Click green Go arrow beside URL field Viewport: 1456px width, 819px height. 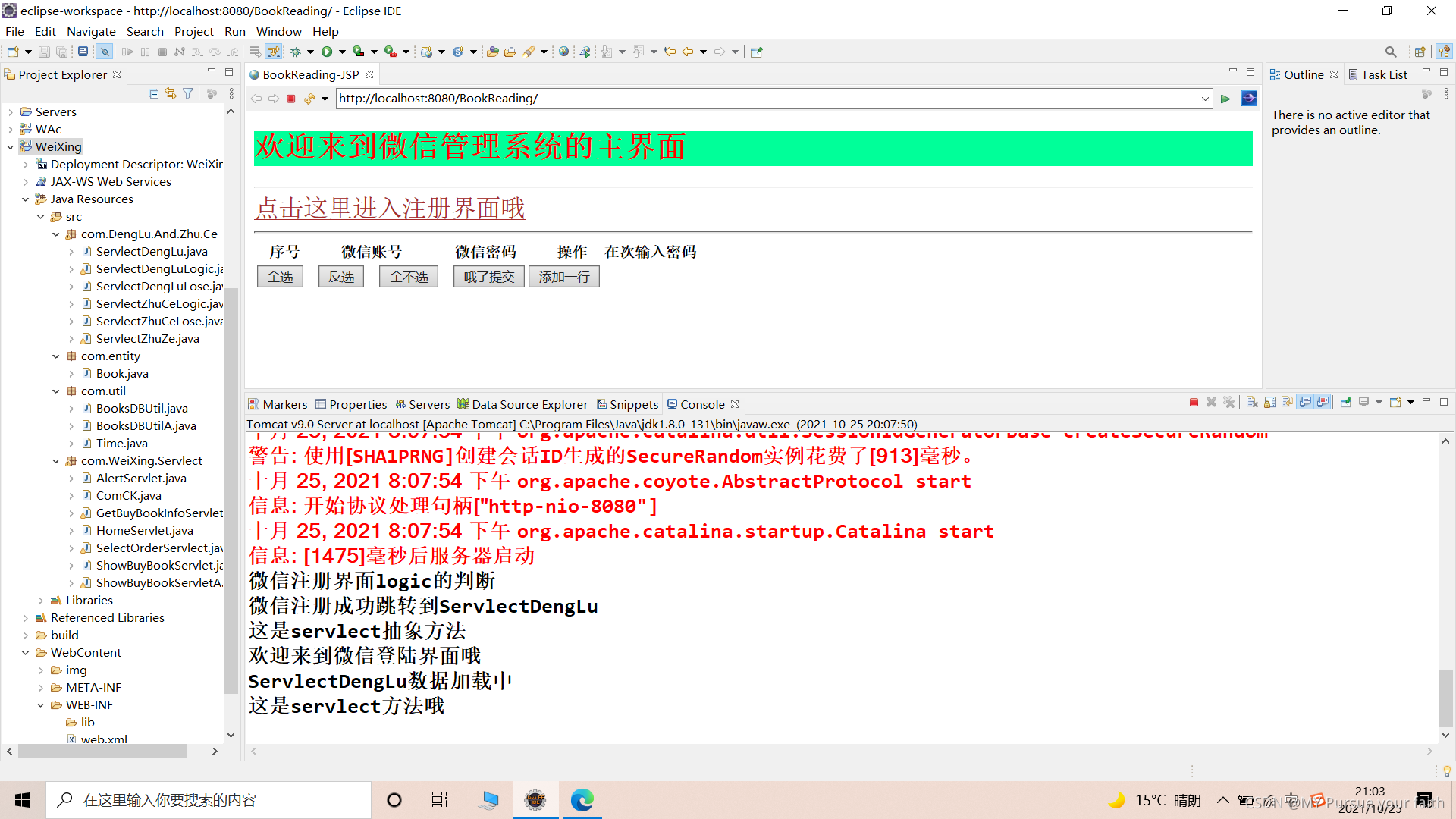(x=1225, y=99)
